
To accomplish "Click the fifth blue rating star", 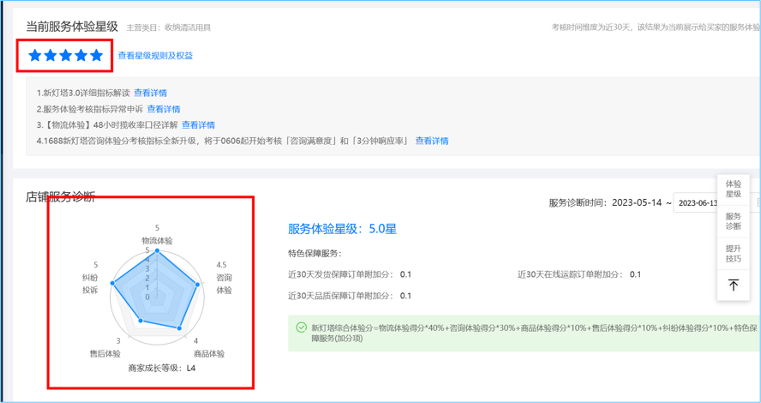I will pyautogui.click(x=96, y=55).
